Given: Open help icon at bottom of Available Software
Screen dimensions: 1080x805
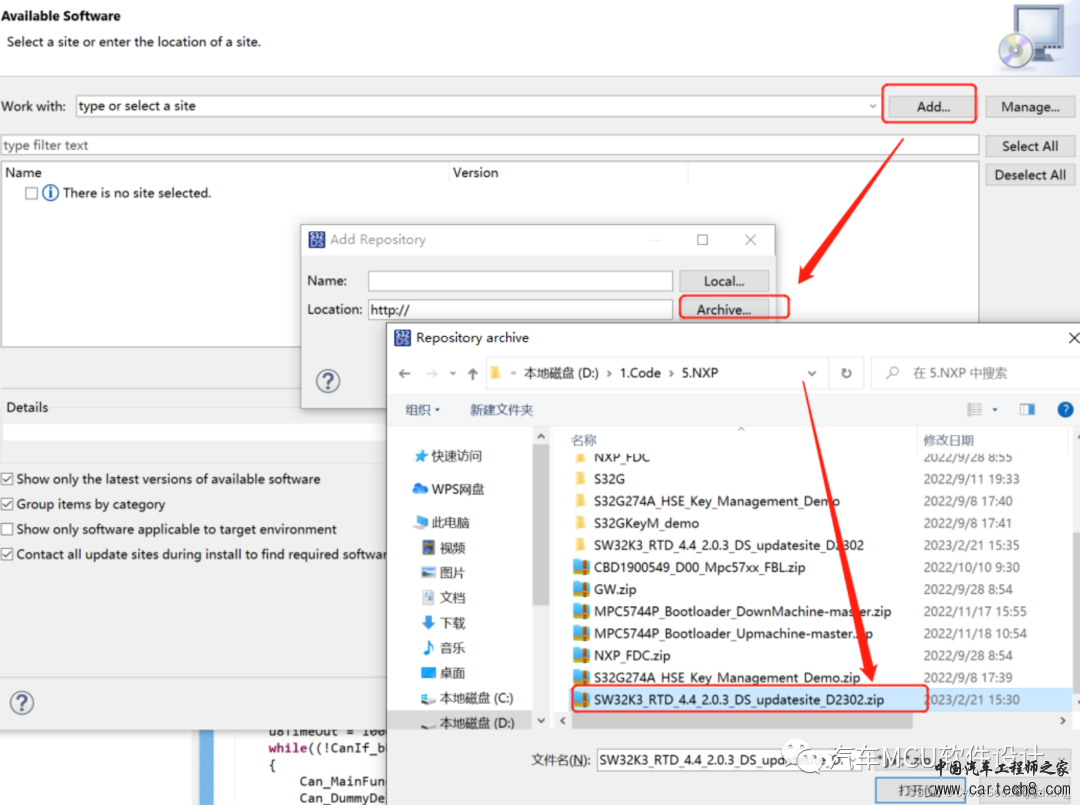Looking at the screenshot, I should click(x=22, y=702).
